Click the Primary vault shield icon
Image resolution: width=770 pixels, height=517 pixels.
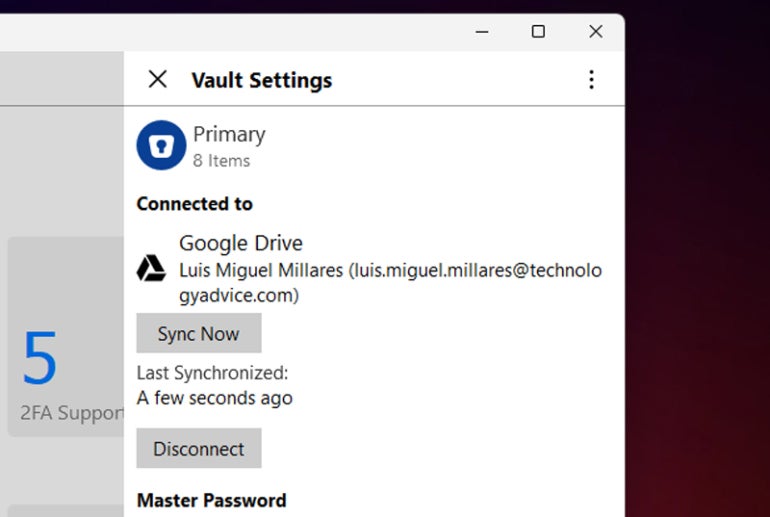[x=161, y=146]
